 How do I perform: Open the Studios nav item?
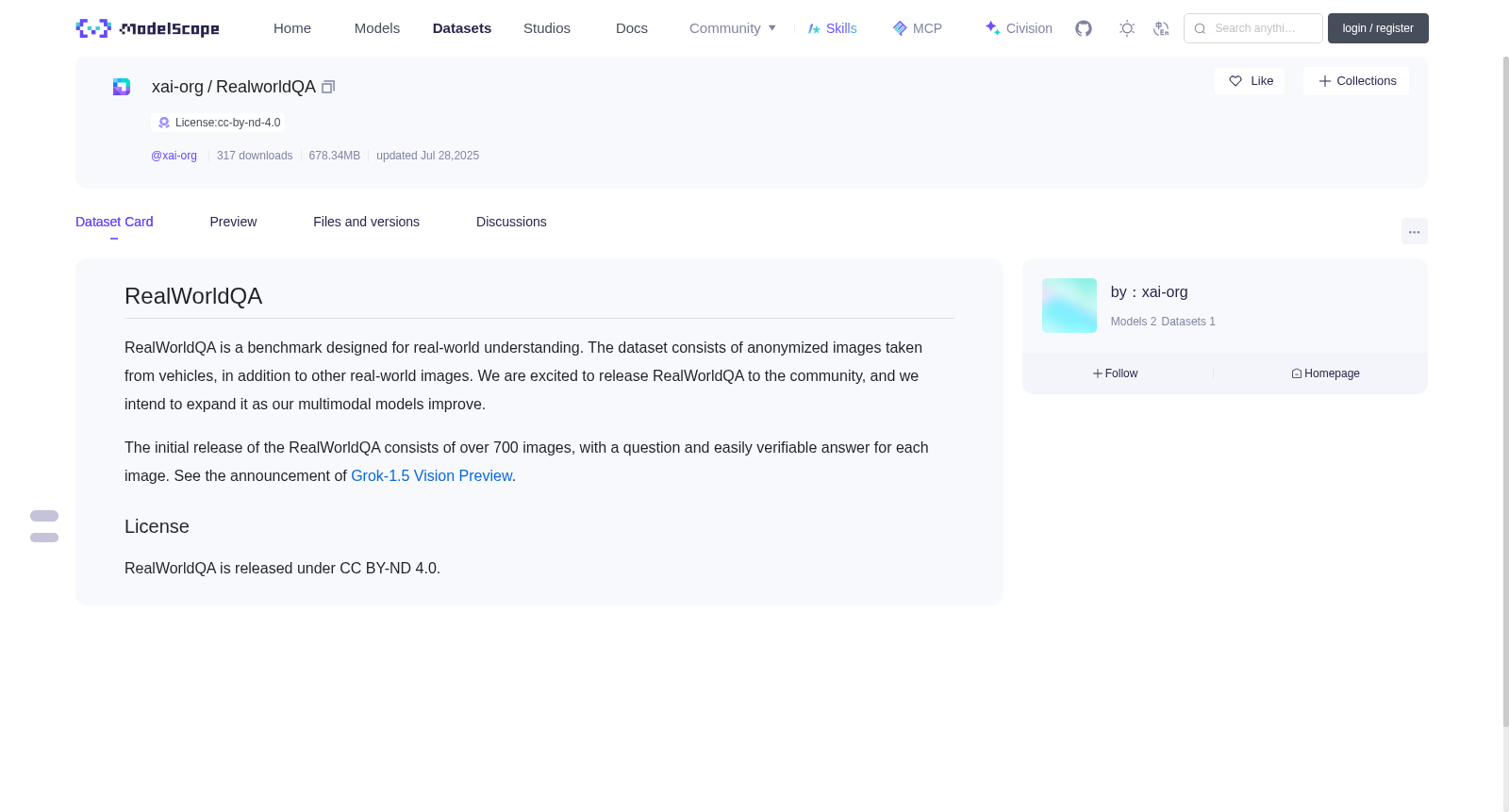[547, 28]
